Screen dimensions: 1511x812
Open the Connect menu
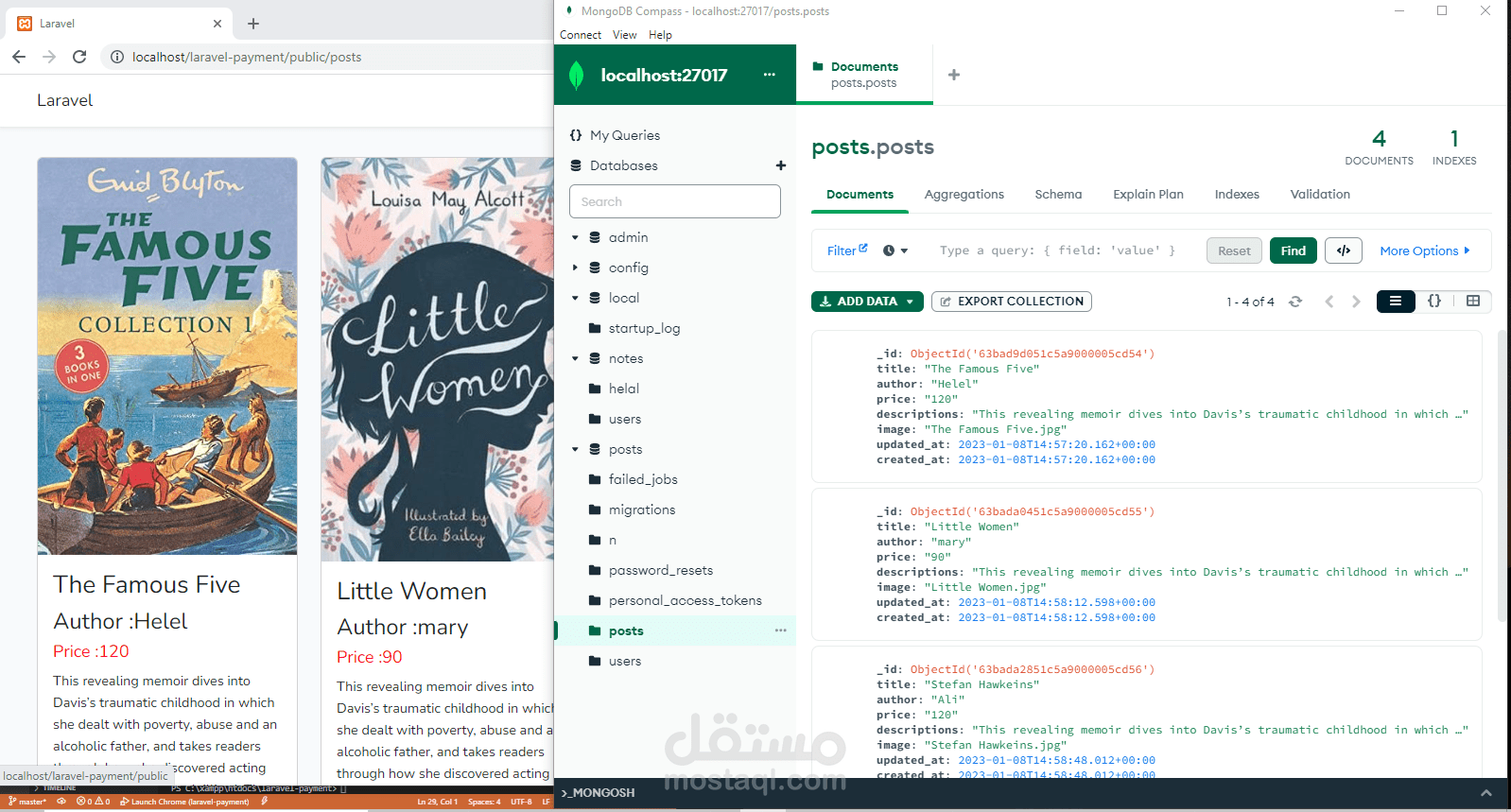581,35
